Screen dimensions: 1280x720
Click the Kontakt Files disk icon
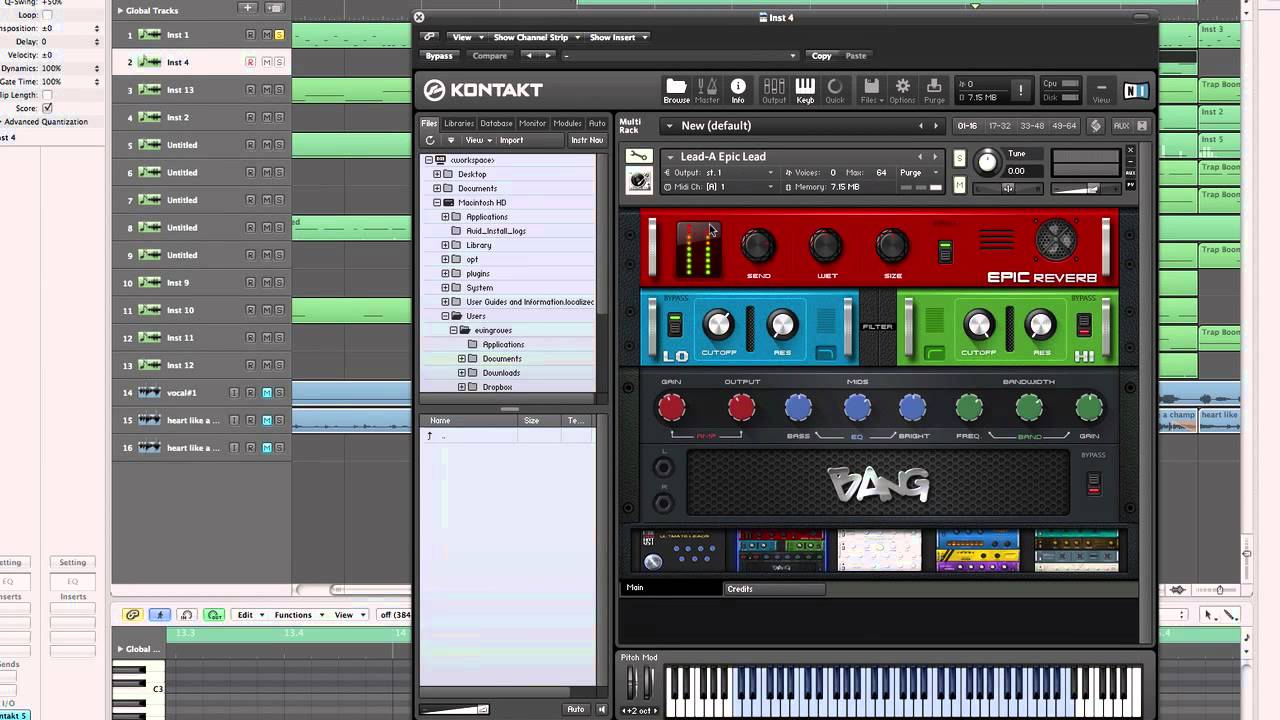pos(871,90)
